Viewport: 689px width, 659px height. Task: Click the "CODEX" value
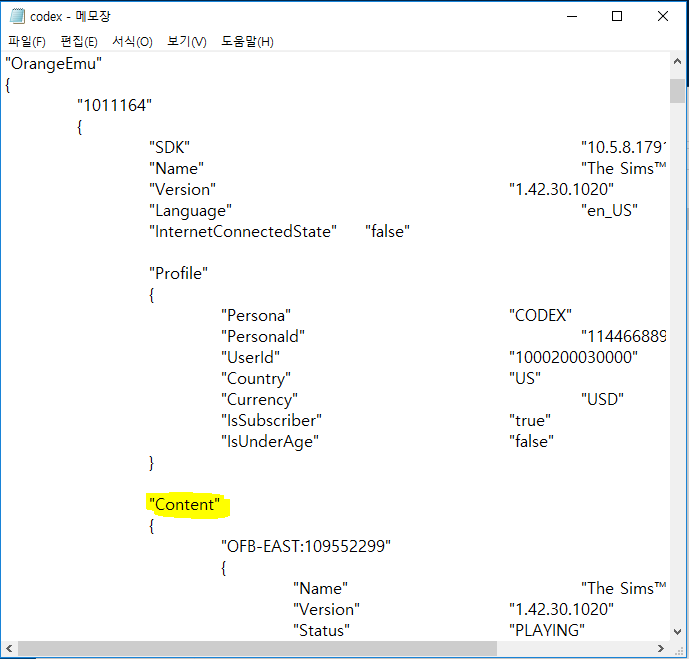coord(540,315)
